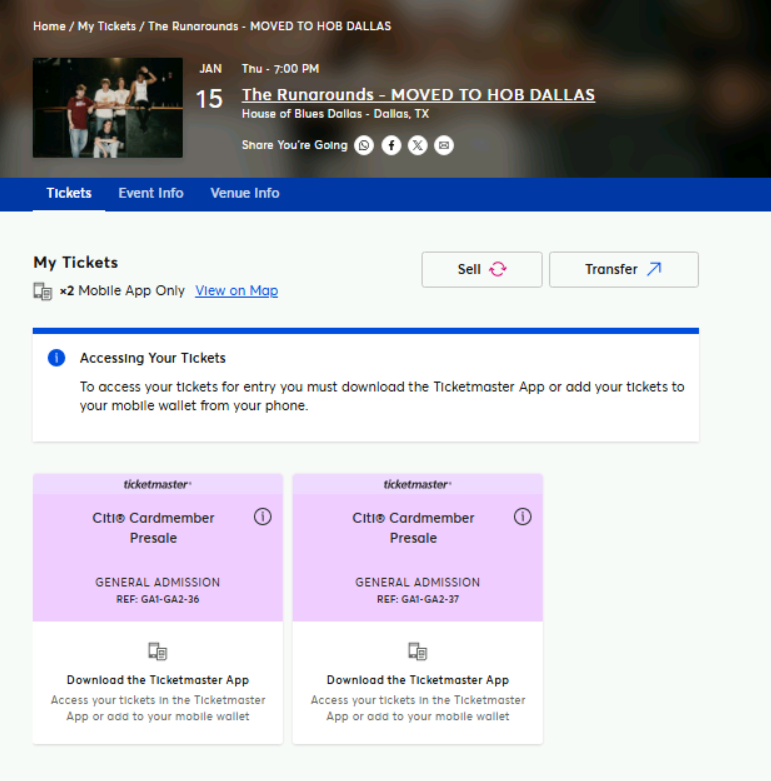Switch to the Tickets tab
Screen dimensions: 771x781
pos(69,193)
